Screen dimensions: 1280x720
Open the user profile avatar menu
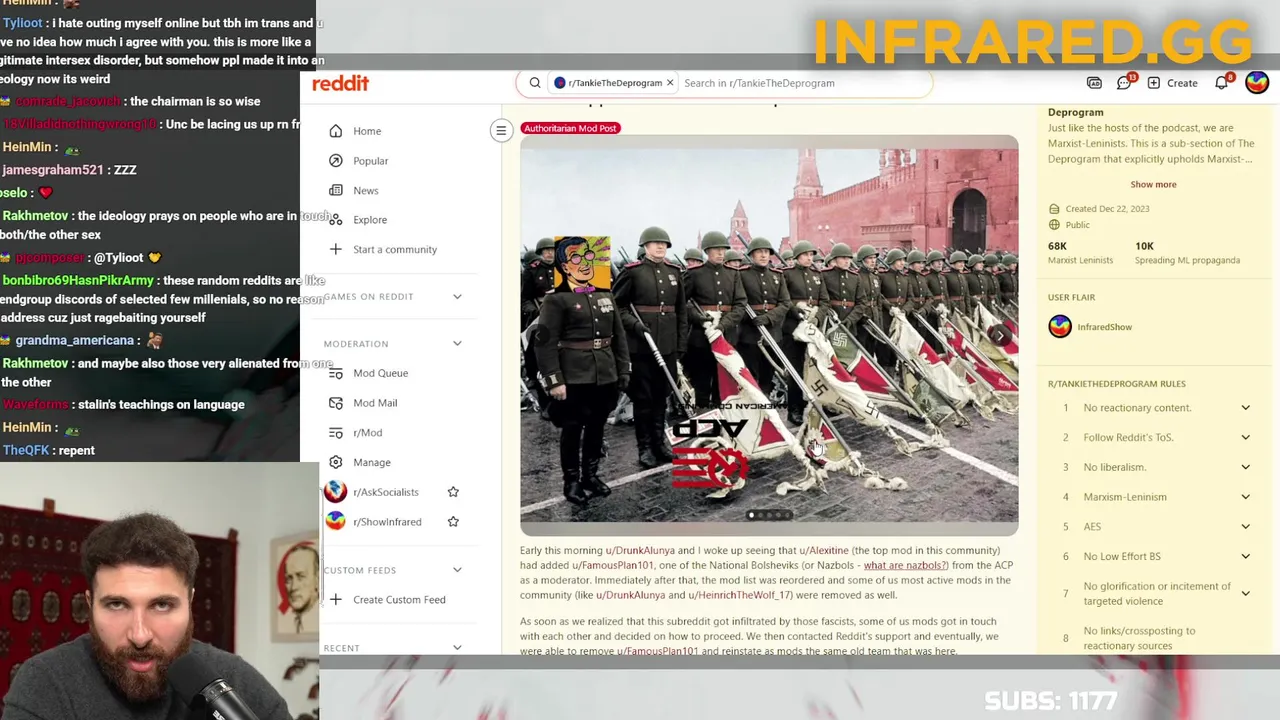[1257, 83]
